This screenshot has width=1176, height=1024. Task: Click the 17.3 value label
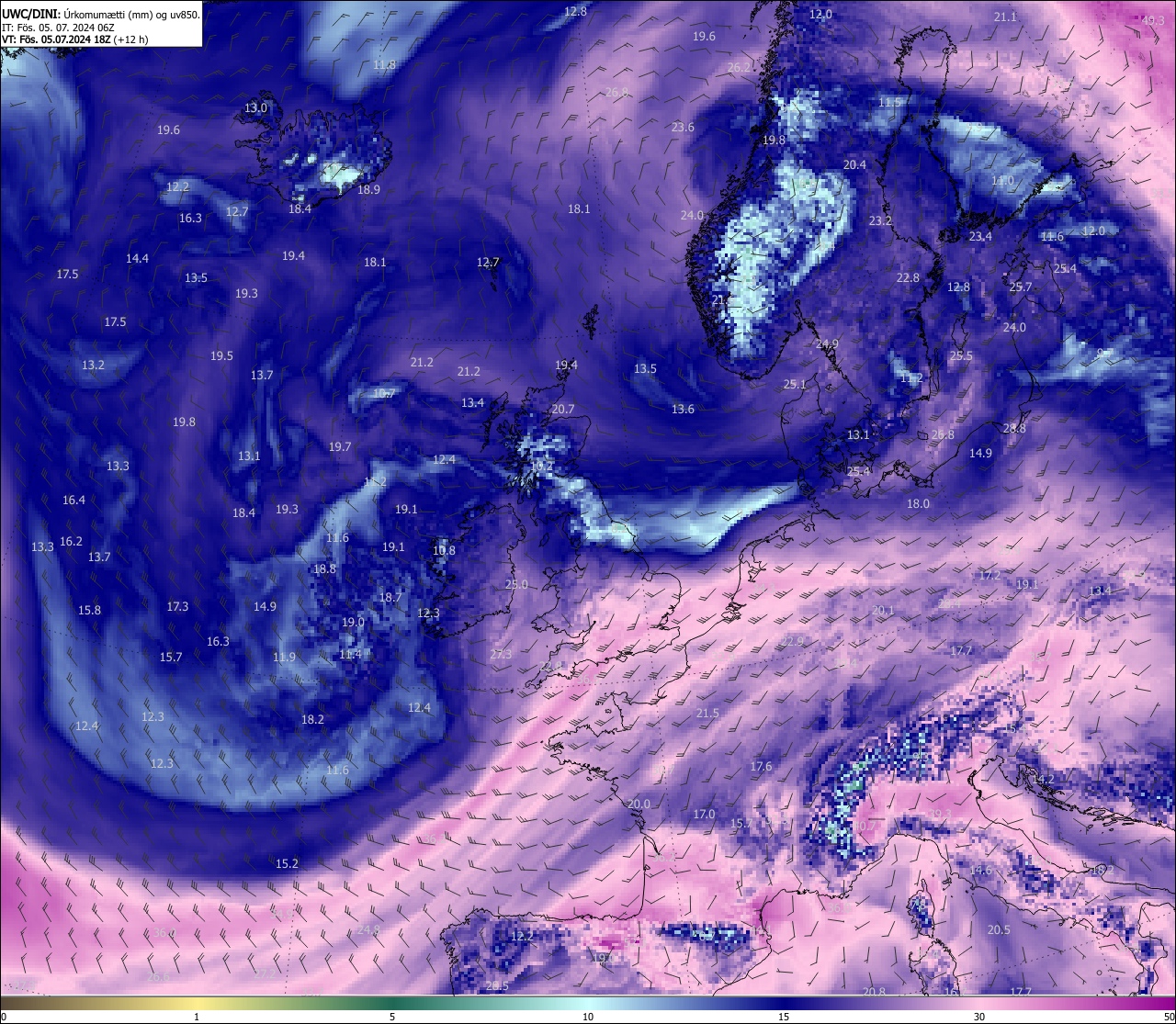(177, 607)
